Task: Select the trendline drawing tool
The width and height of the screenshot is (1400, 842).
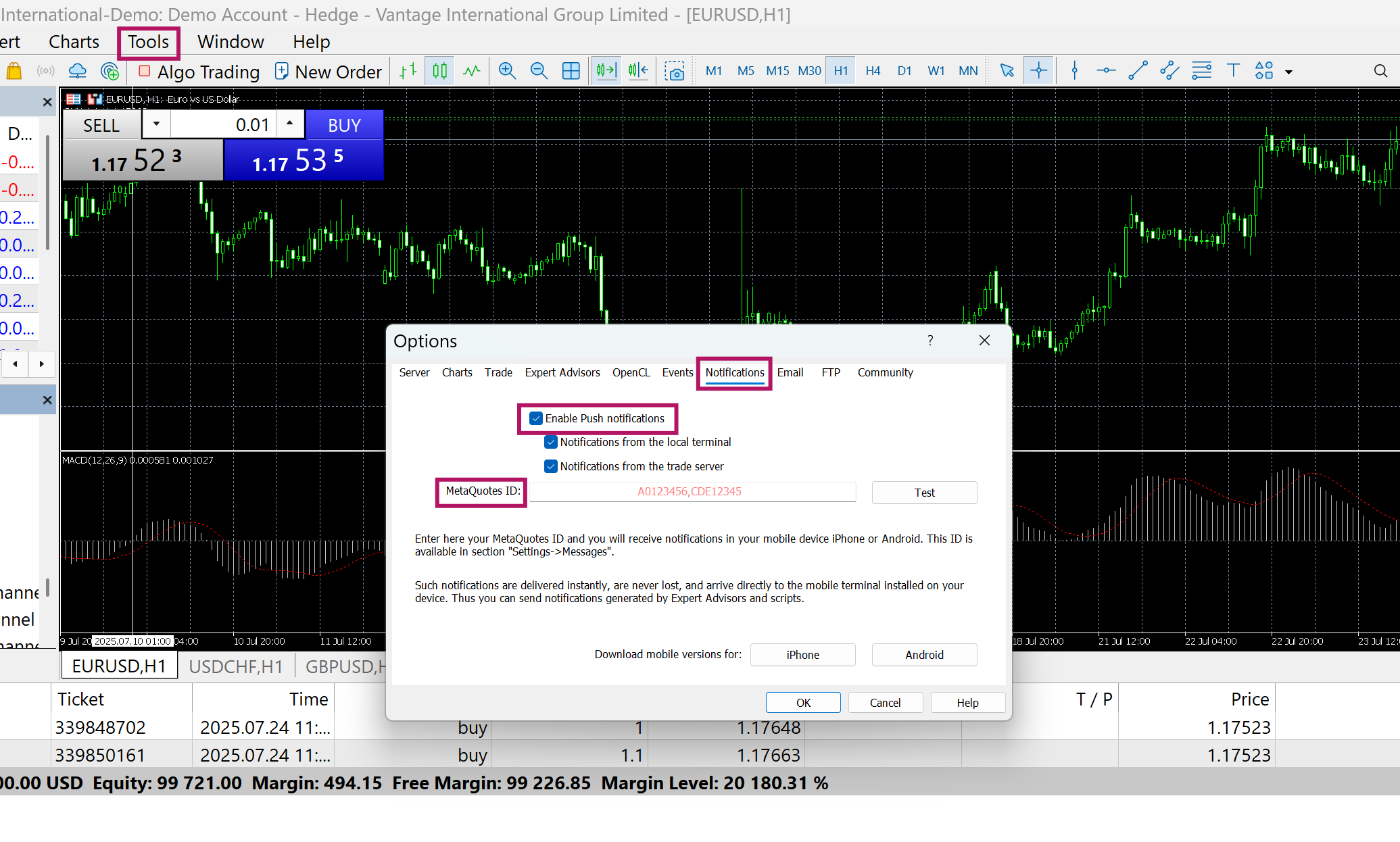Action: pos(1138,71)
